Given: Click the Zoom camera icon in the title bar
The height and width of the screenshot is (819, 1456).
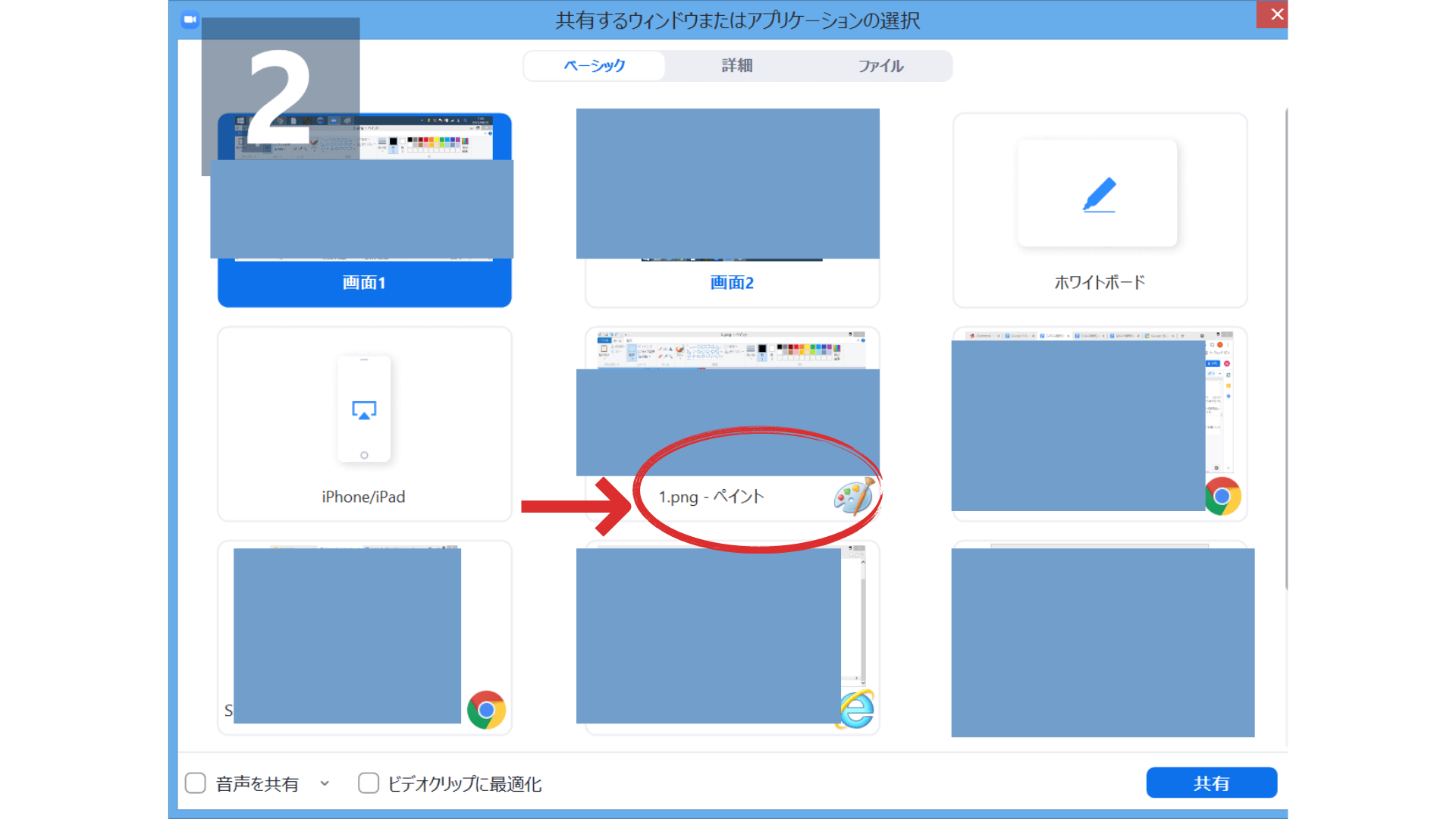Looking at the screenshot, I should coord(189,20).
